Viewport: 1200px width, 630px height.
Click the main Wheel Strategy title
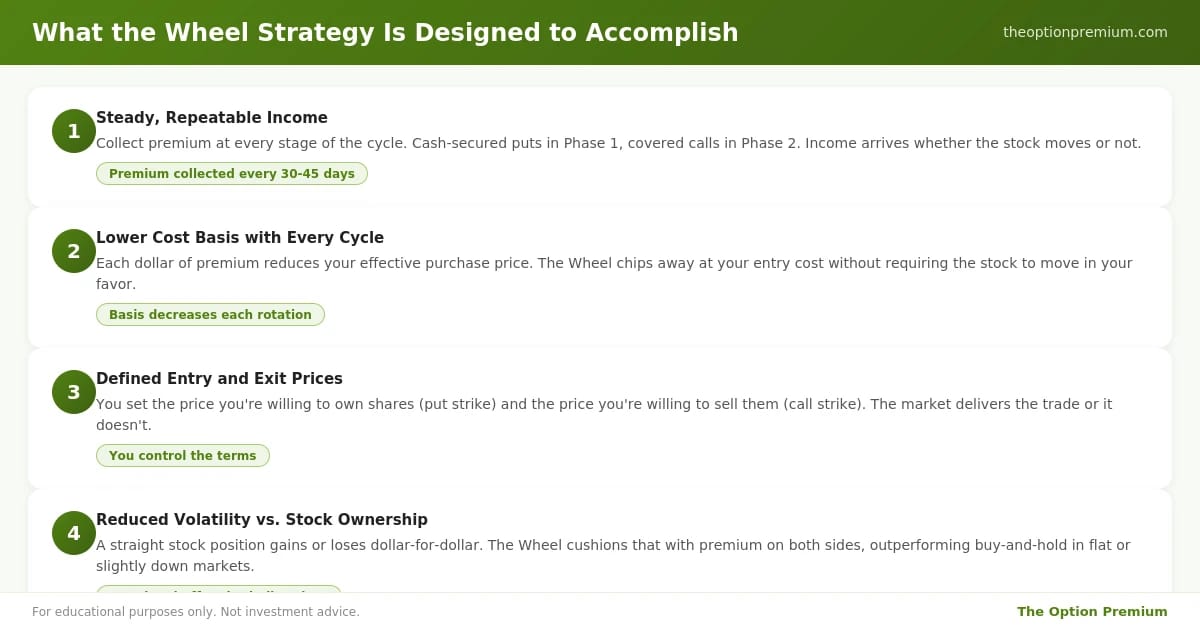pos(385,33)
